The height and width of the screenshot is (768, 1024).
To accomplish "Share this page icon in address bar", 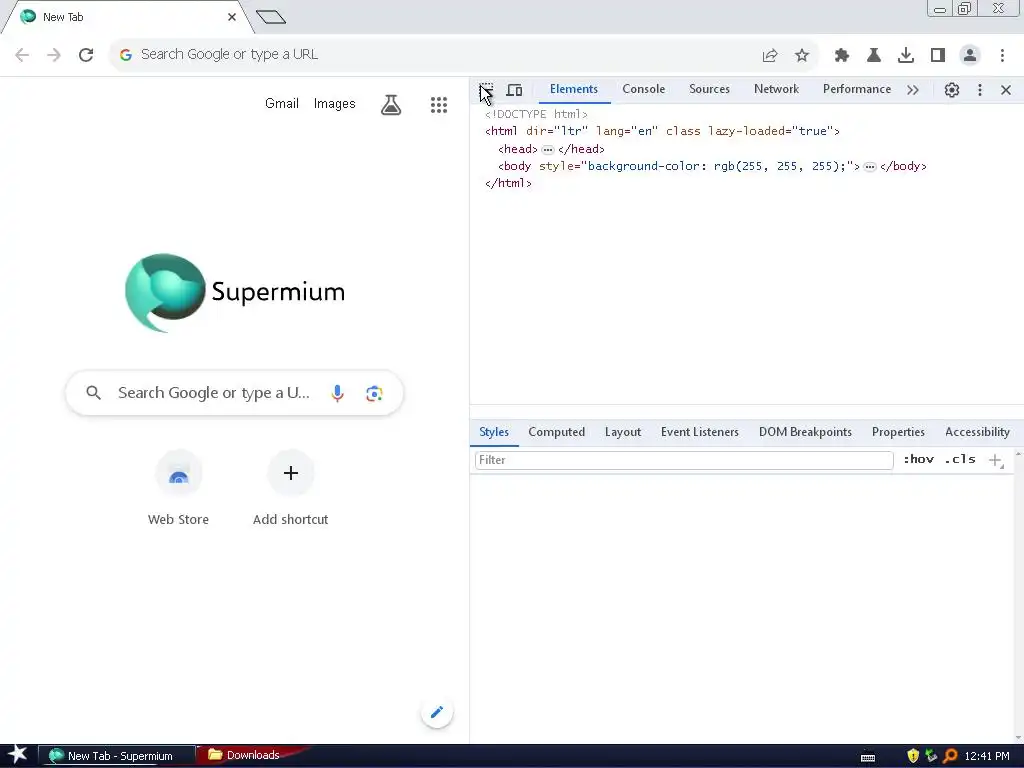I will coord(770,56).
